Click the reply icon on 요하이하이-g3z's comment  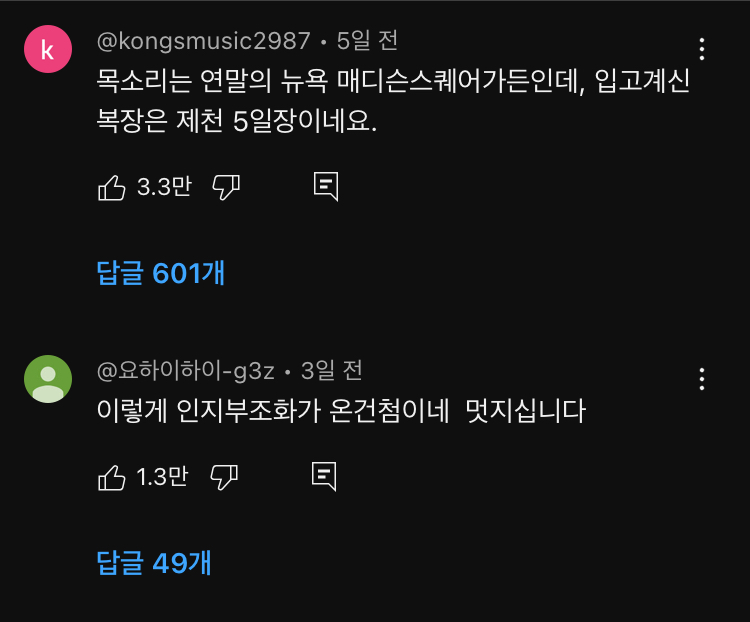click(x=323, y=477)
